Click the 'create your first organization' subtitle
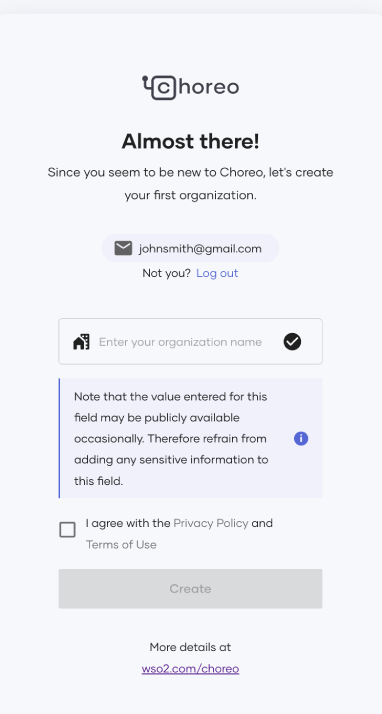This screenshot has height=714, width=382. (x=190, y=184)
